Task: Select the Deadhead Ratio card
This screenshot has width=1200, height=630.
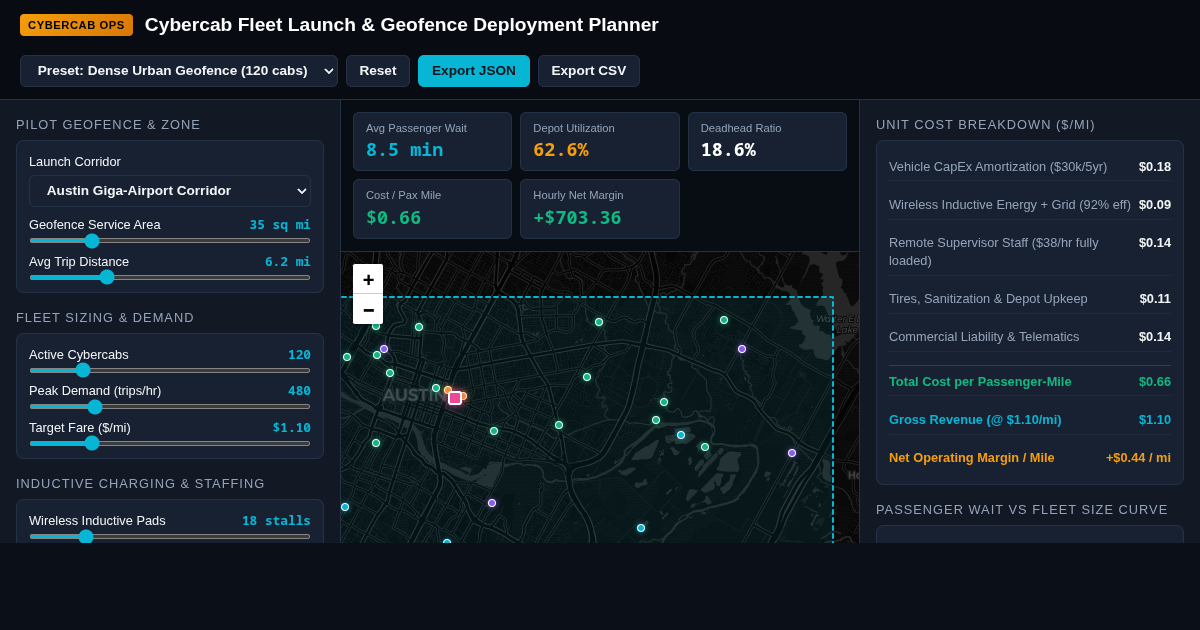Action: [x=767, y=141]
